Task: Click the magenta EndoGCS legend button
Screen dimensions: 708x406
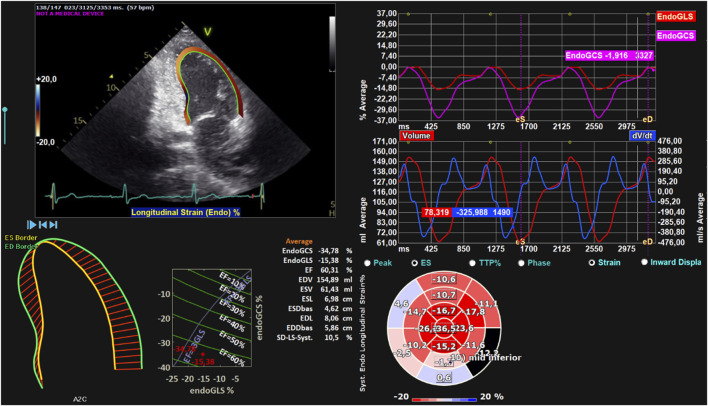Action: click(x=675, y=36)
